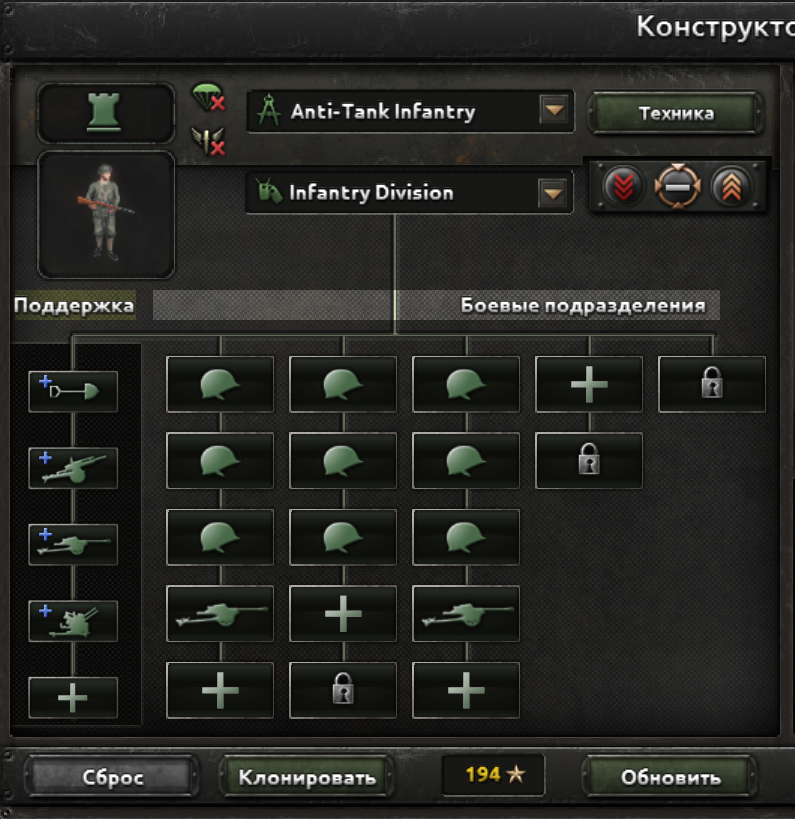Click the support artillery company slot

point(73,468)
